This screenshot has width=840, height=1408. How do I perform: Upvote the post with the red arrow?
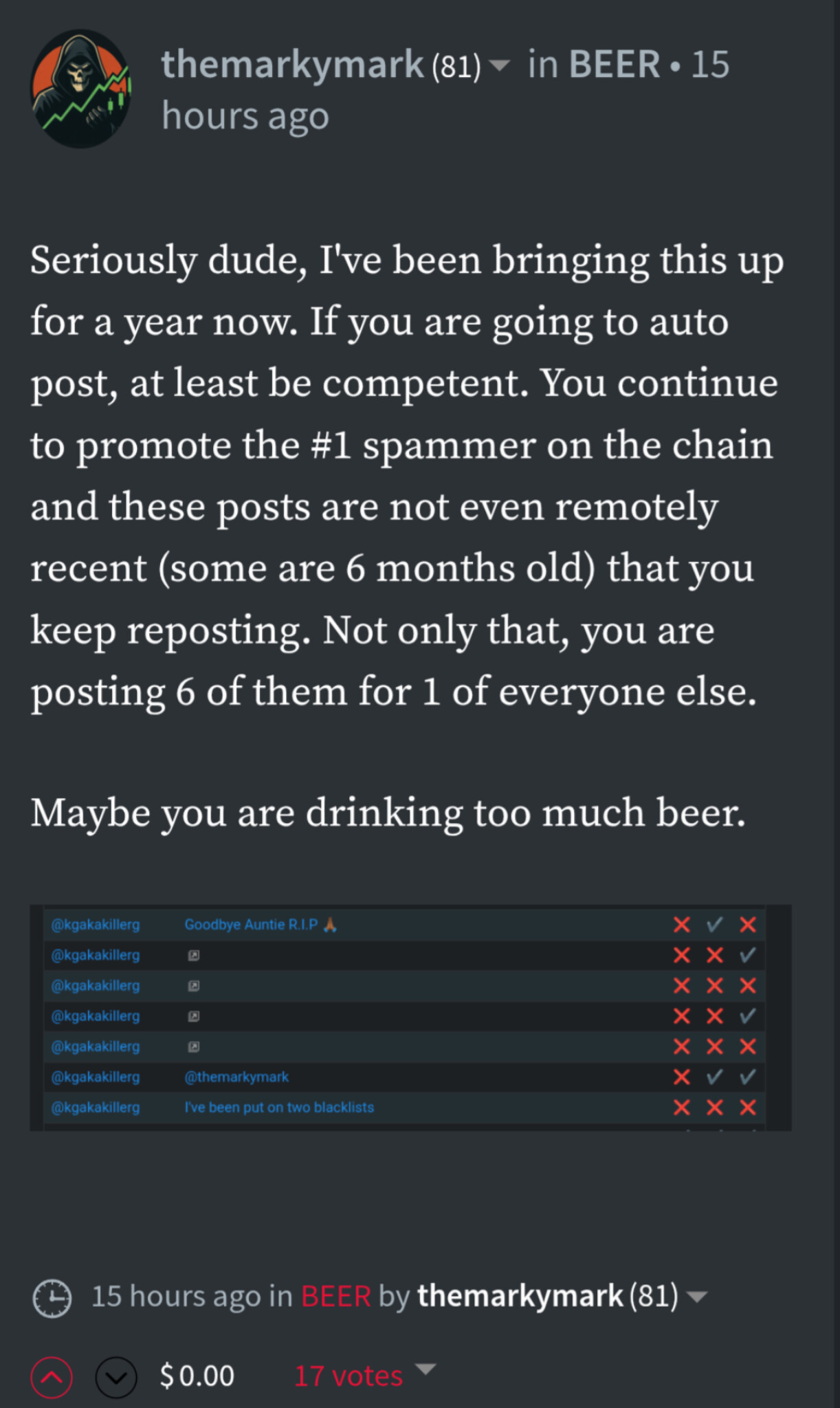[x=52, y=1378]
